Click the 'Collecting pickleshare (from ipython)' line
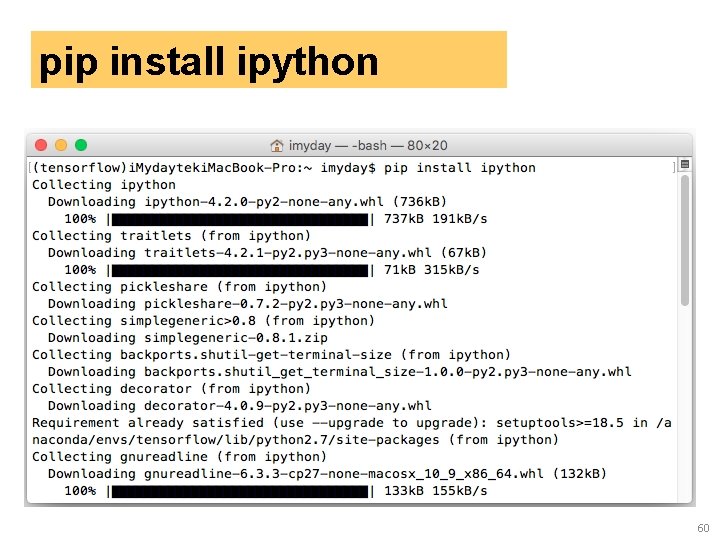Viewport: 720px width, 540px height. pyautogui.click(x=179, y=287)
